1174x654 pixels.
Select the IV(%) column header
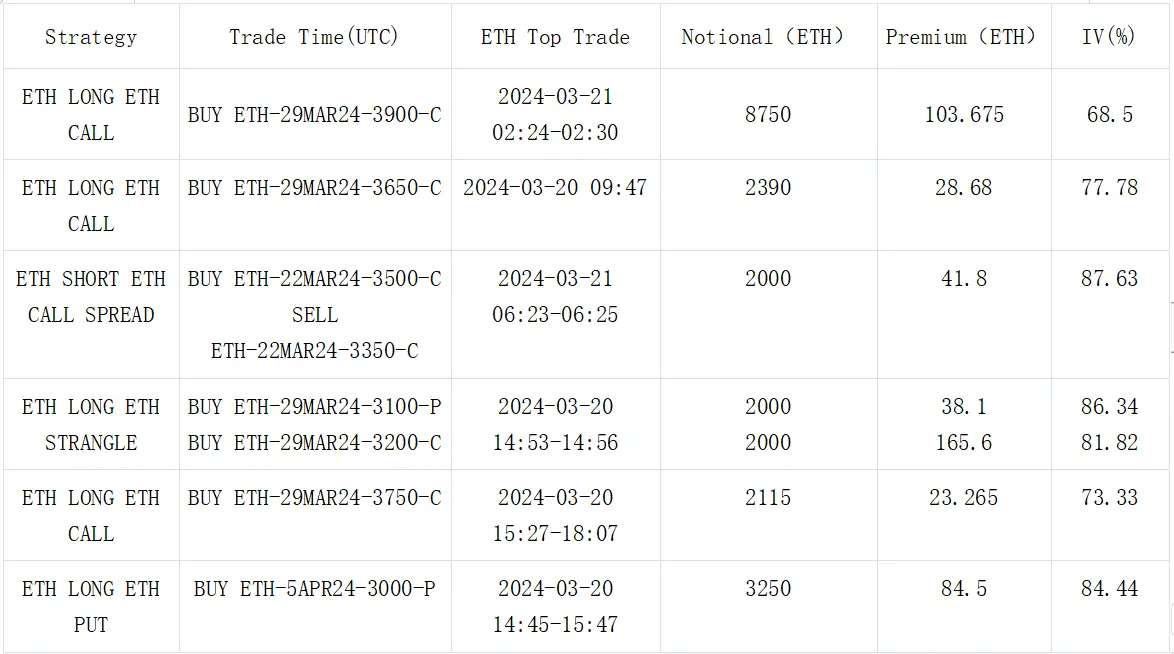(x=1109, y=37)
